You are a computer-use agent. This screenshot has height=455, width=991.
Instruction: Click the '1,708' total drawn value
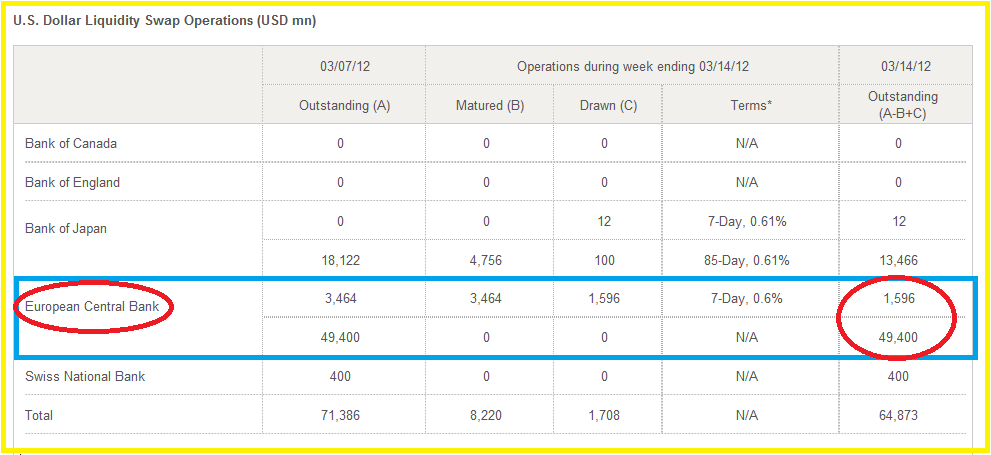[x=605, y=416]
